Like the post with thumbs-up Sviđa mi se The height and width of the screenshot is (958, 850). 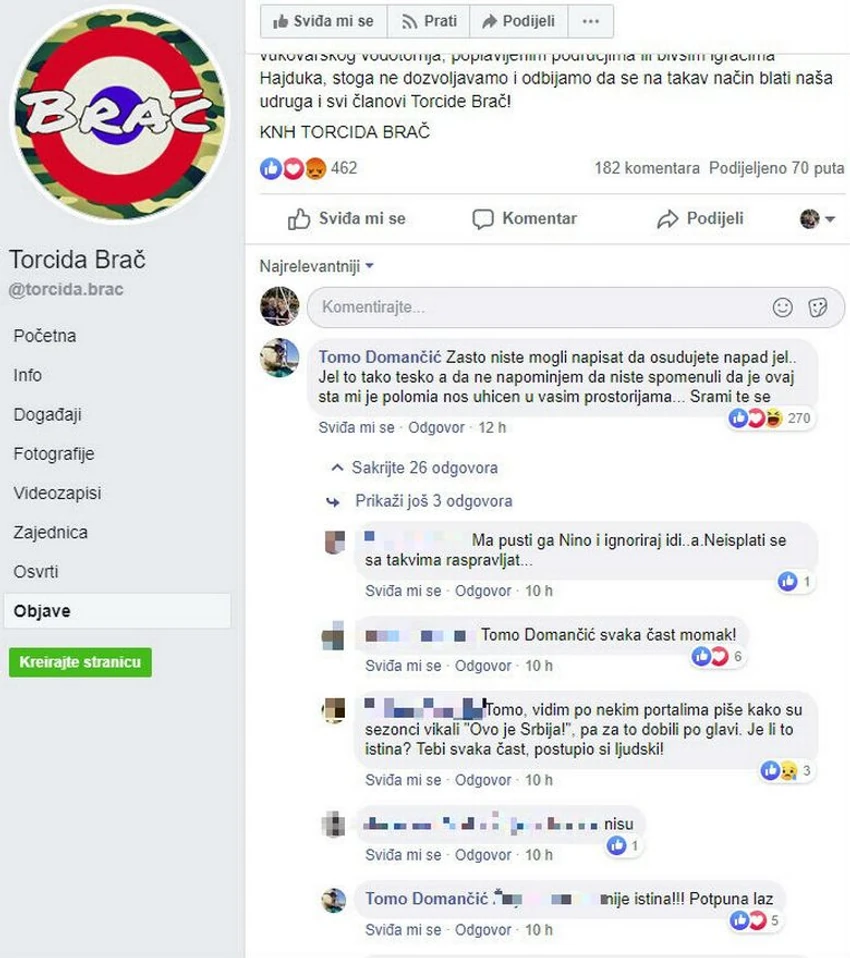pyautogui.click(x=346, y=219)
